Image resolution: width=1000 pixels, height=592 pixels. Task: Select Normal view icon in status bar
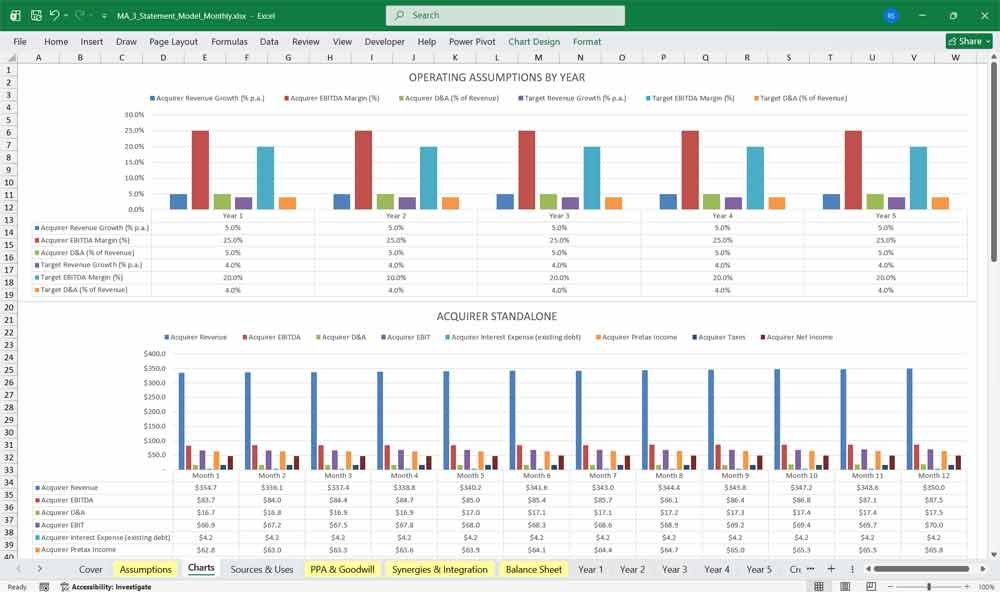point(819,586)
